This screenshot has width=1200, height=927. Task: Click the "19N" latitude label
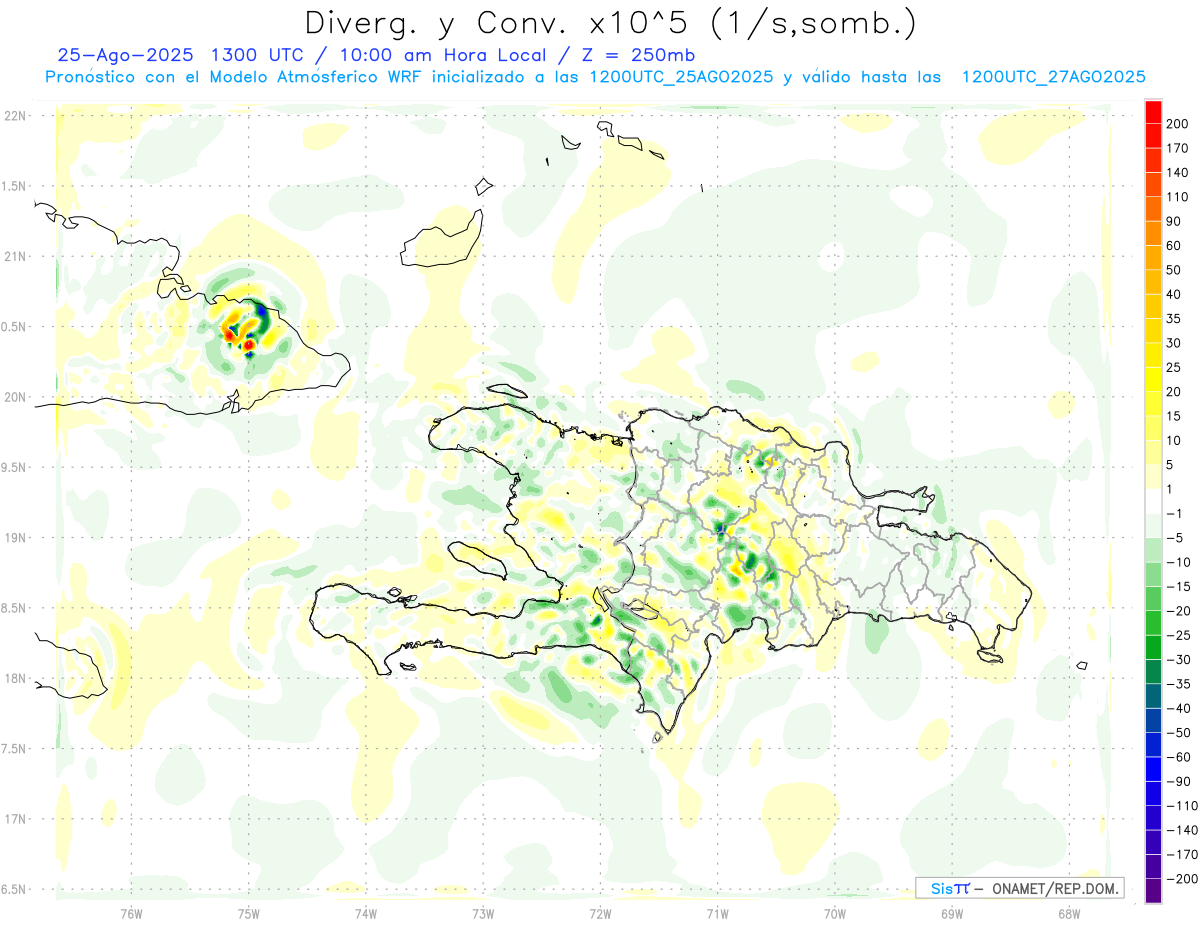pos(15,538)
